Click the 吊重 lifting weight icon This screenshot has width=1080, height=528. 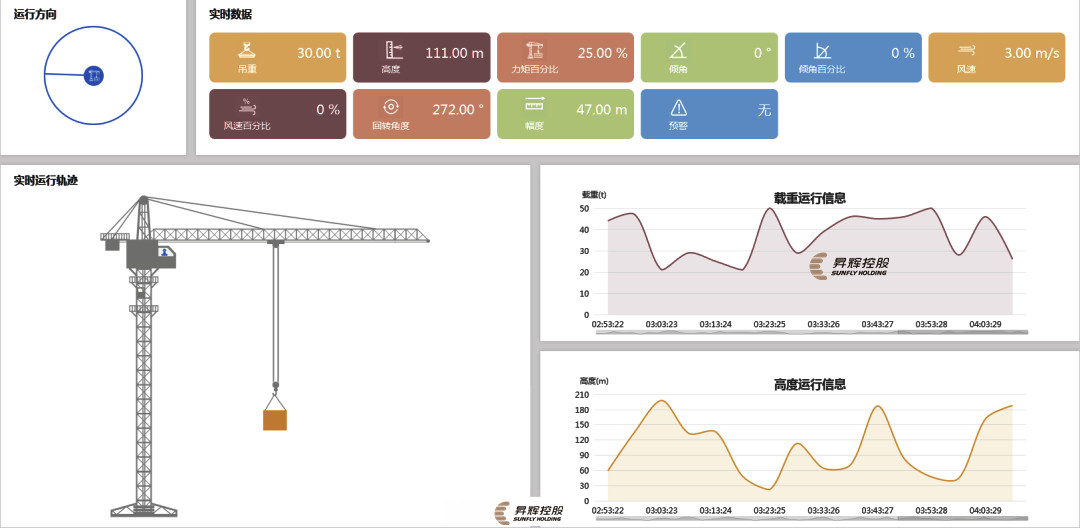coord(247,48)
